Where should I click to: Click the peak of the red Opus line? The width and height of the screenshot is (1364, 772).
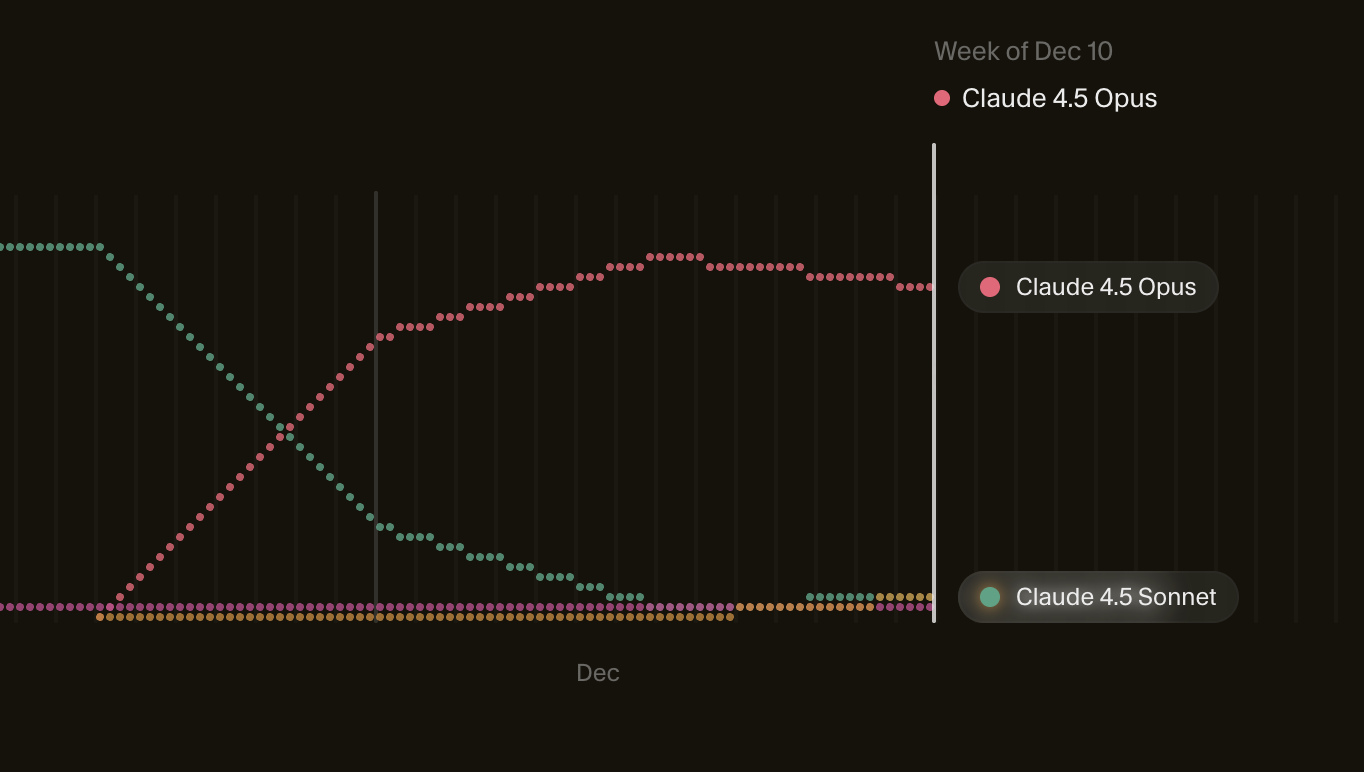675,257
